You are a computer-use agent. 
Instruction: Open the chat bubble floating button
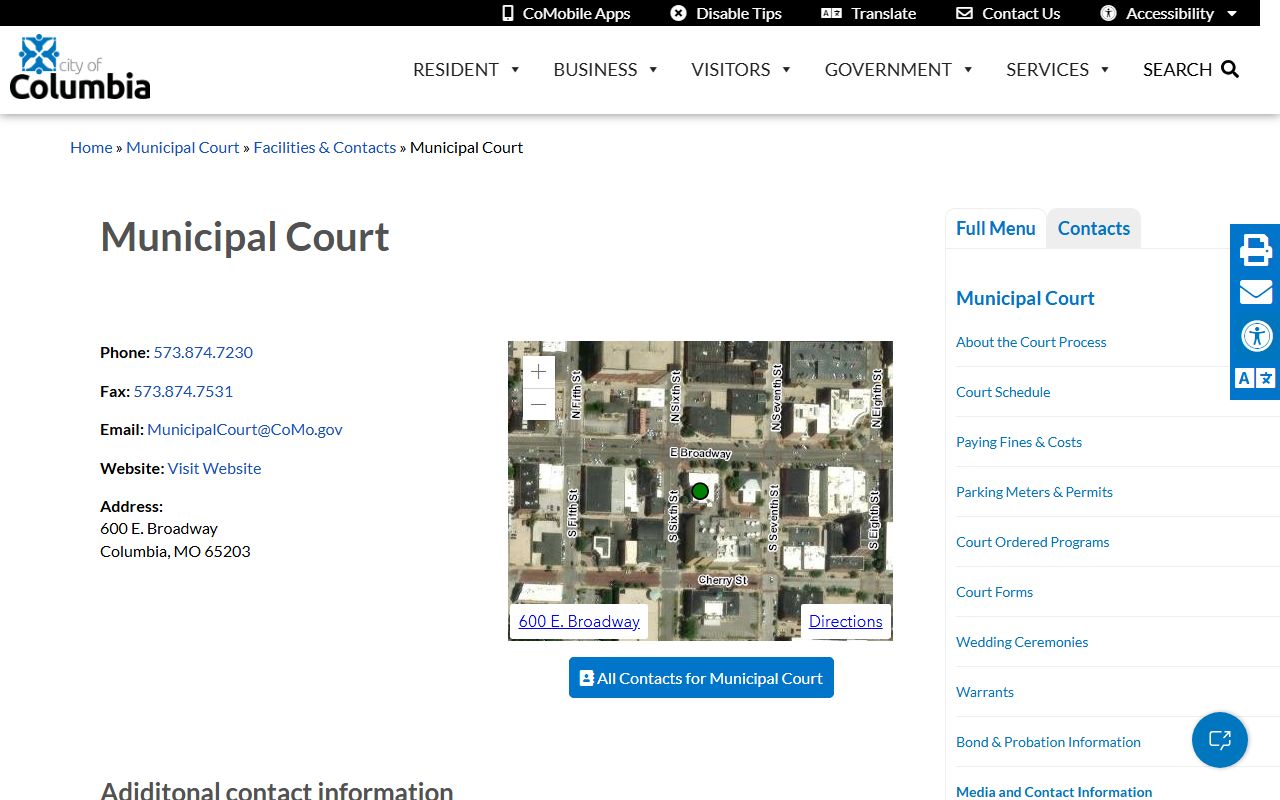[x=1220, y=740]
